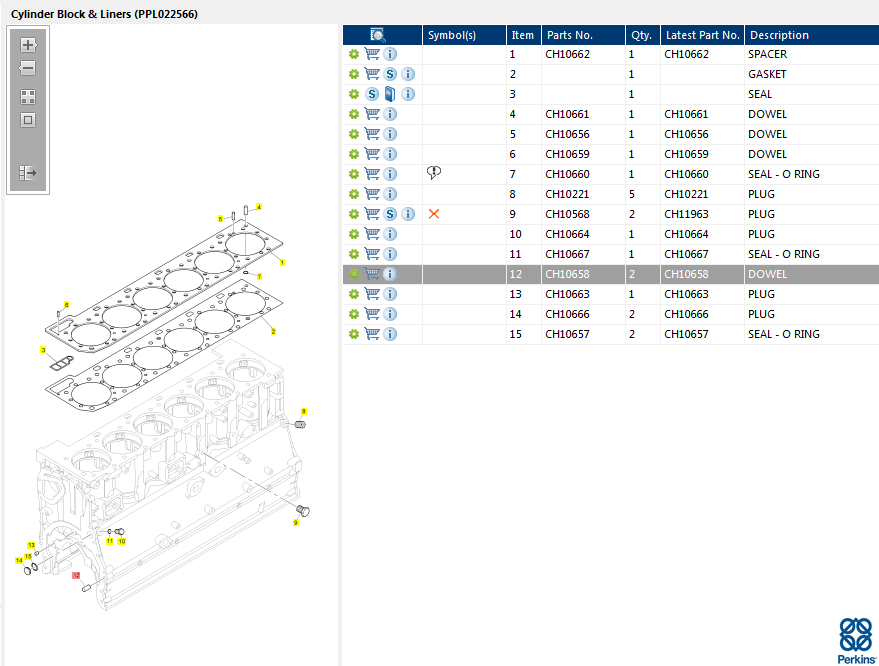Click green gear icon for item 8 PLUG

click(x=353, y=194)
